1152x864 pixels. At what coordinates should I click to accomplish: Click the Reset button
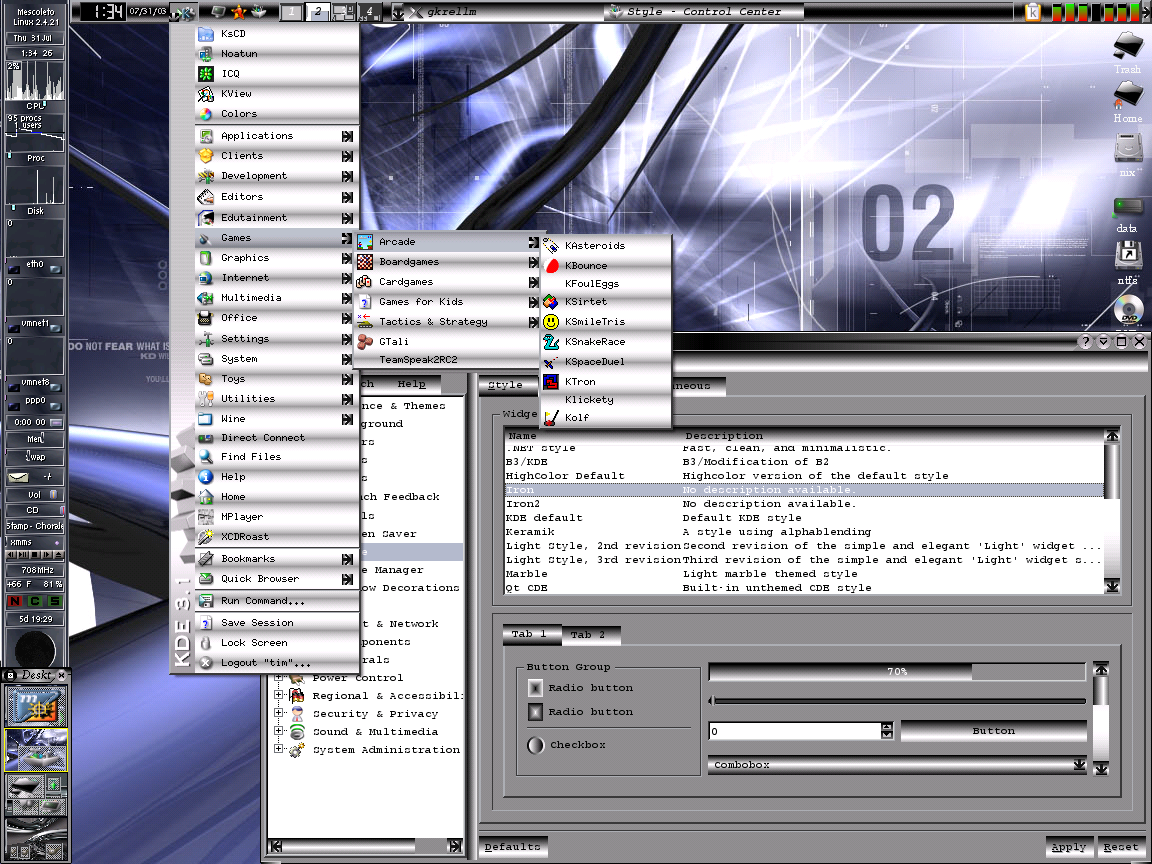pos(1120,847)
